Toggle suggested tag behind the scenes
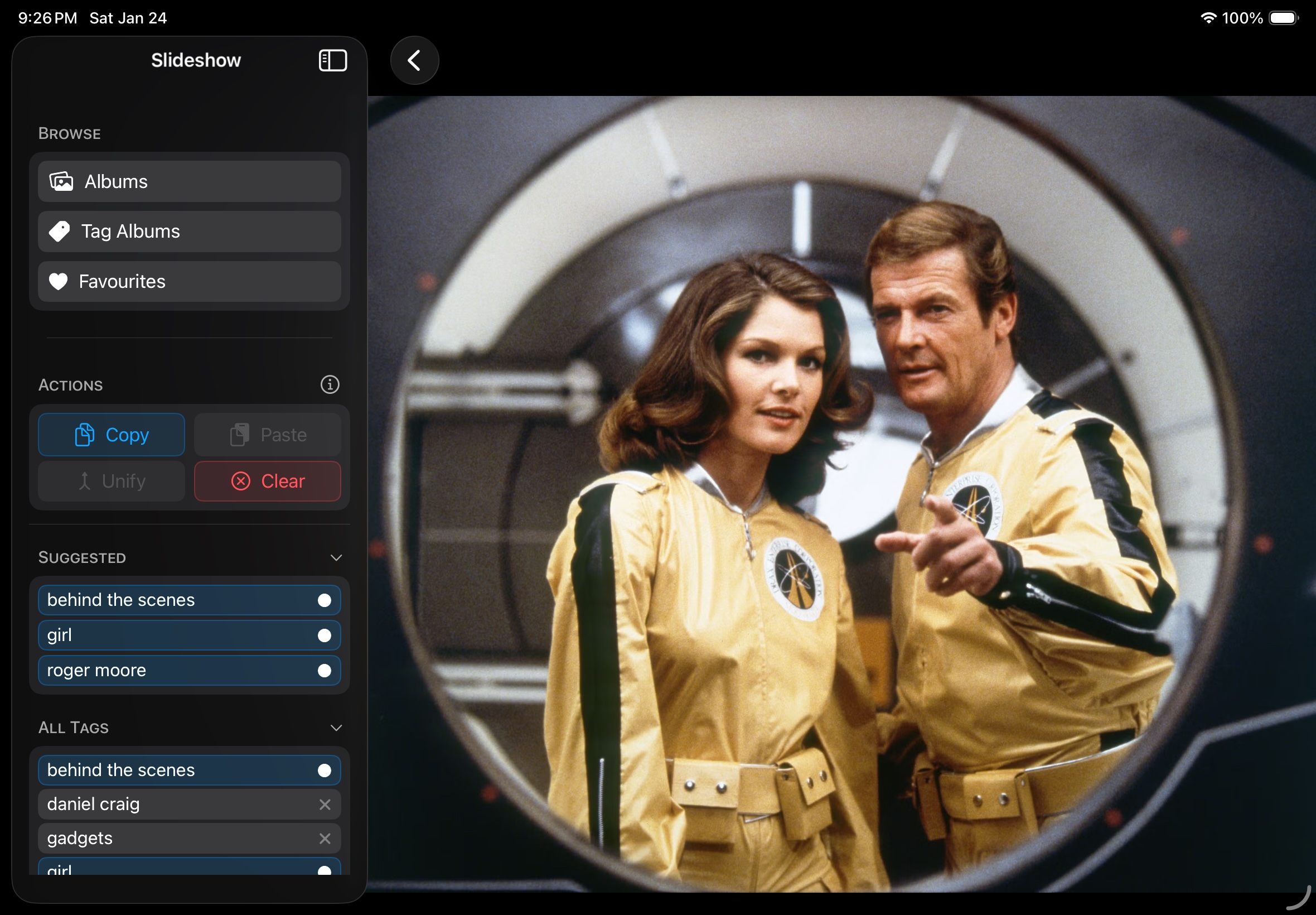The image size is (1316, 915). pyautogui.click(x=189, y=600)
